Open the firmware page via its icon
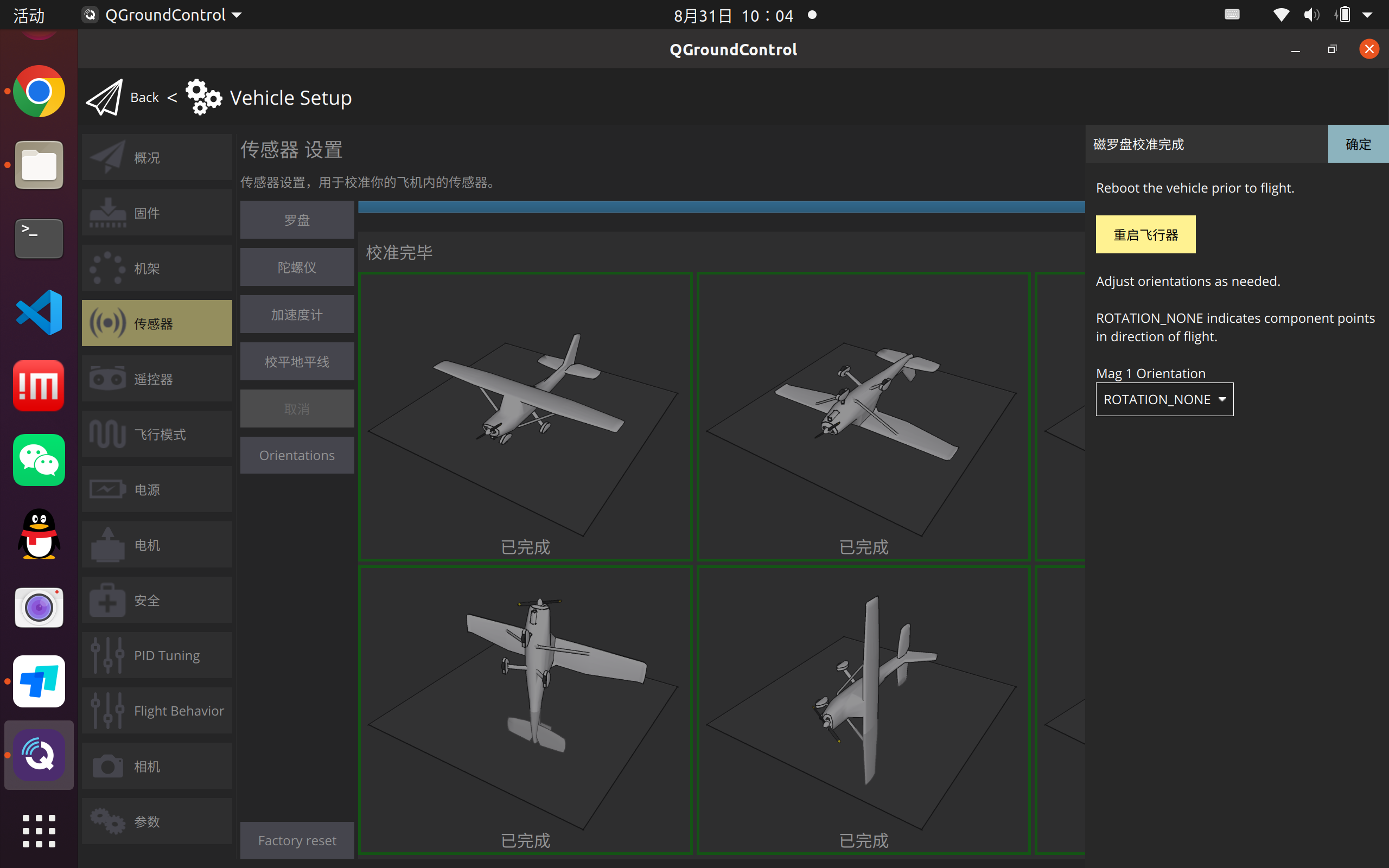Image resolution: width=1389 pixels, height=868 pixels. click(107, 213)
